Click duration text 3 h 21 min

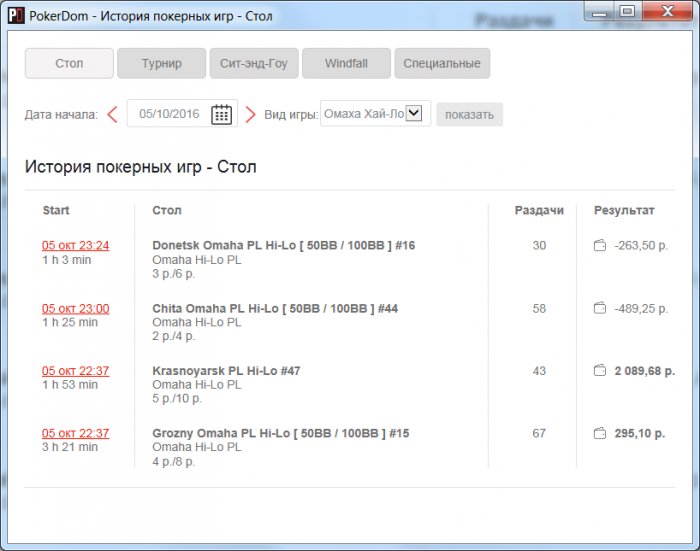click(70, 447)
